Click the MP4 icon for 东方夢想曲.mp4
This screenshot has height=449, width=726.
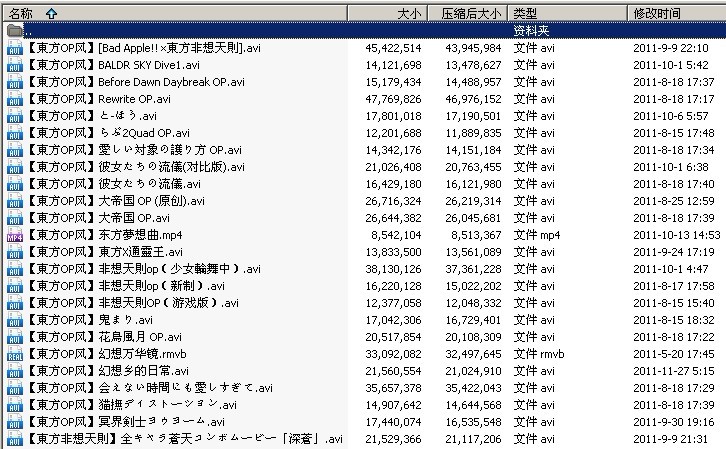pyautogui.click(x=14, y=235)
